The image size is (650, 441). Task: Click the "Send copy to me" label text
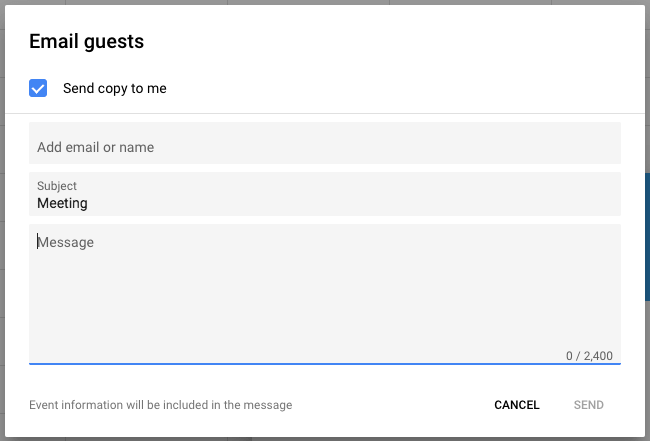[x=114, y=88]
